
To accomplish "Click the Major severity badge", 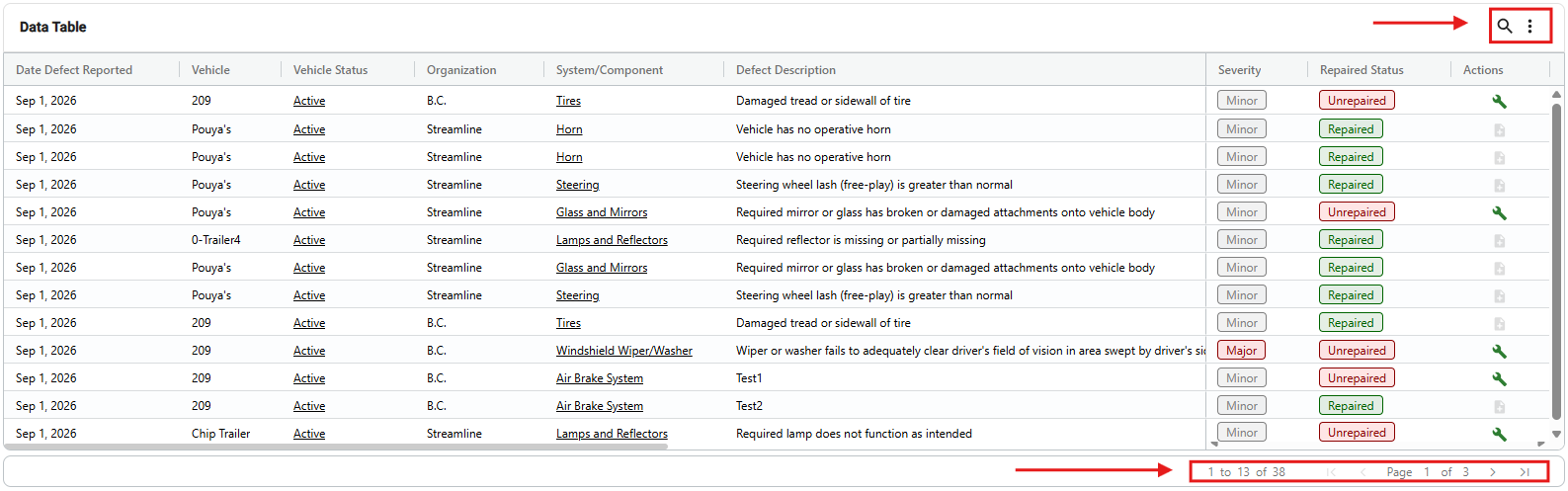I will pos(1242,351).
